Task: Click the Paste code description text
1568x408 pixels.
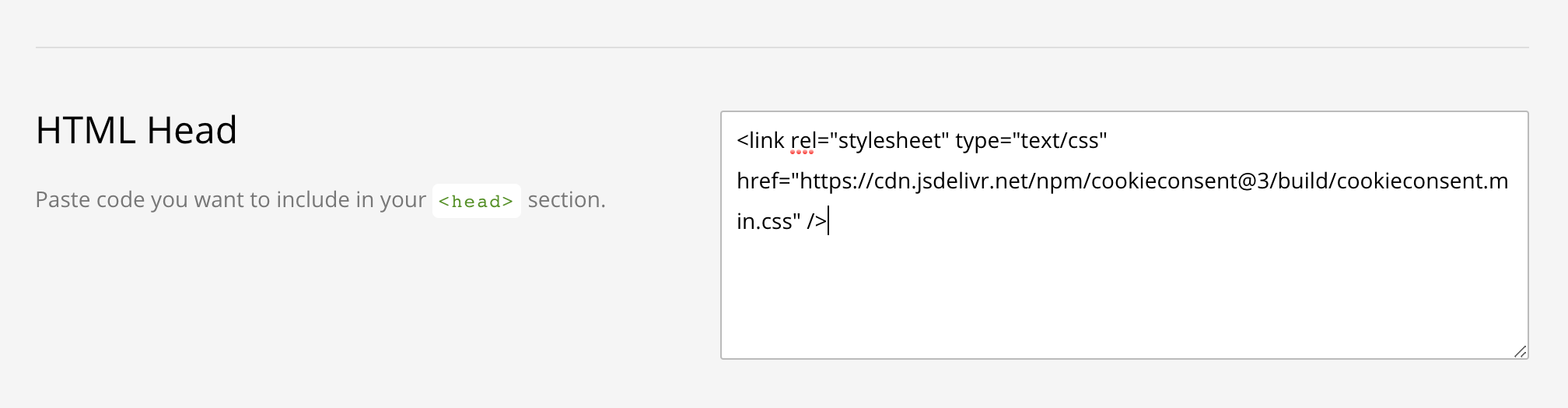Action: [x=231, y=200]
